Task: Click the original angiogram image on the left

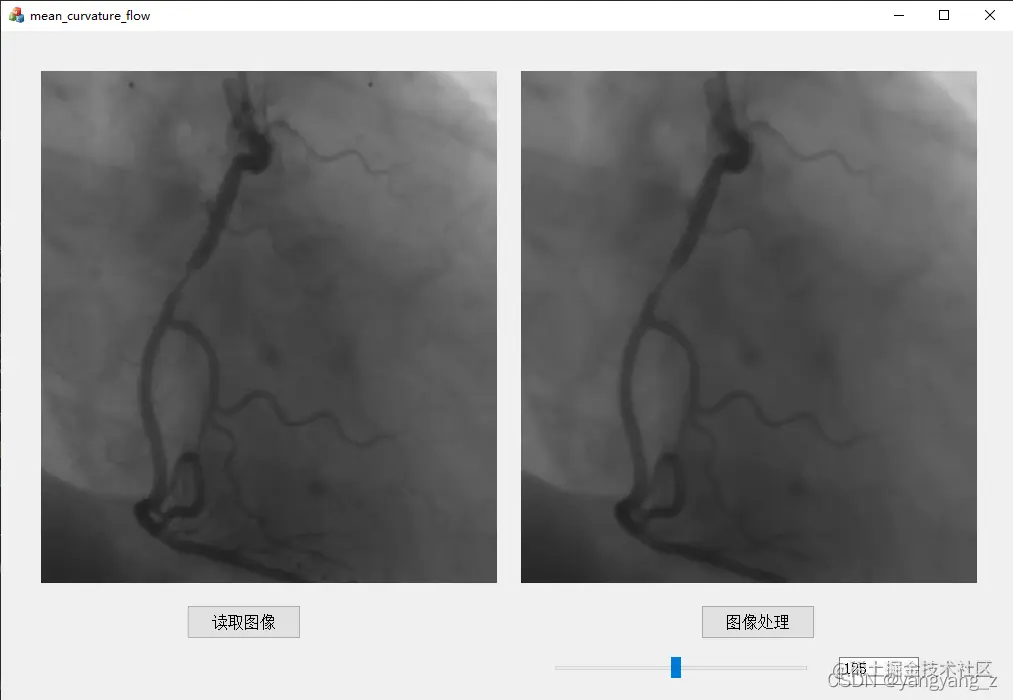Action: [x=269, y=327]
